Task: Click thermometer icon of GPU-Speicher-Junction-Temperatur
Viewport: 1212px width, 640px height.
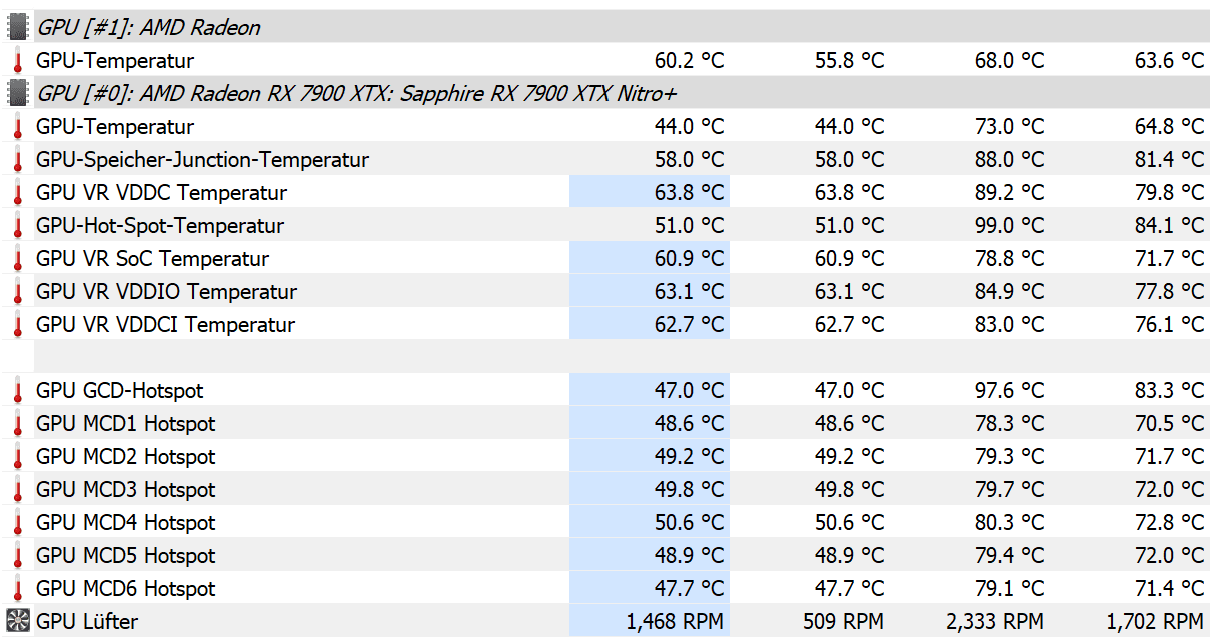Action: point(18,160)
